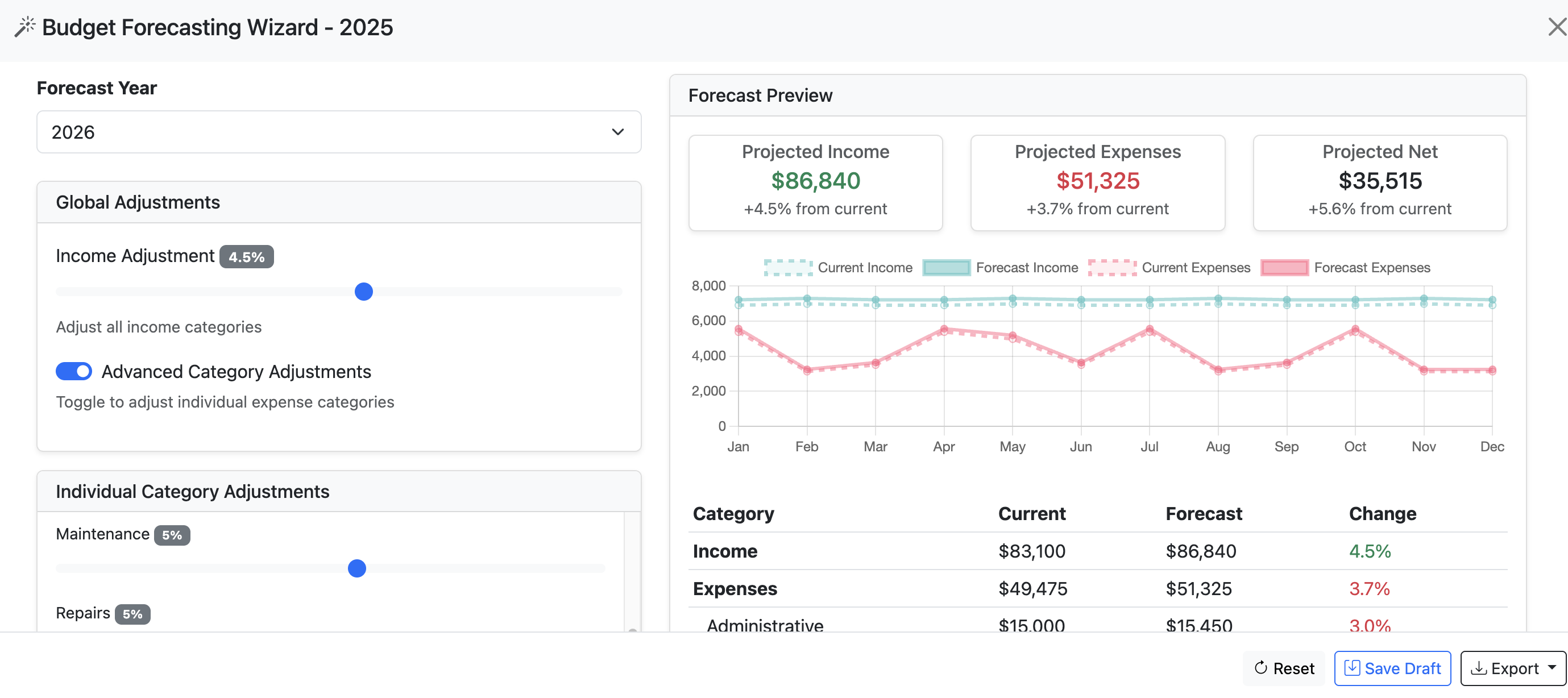Click the magic wand wizard icon

[24, 27]
